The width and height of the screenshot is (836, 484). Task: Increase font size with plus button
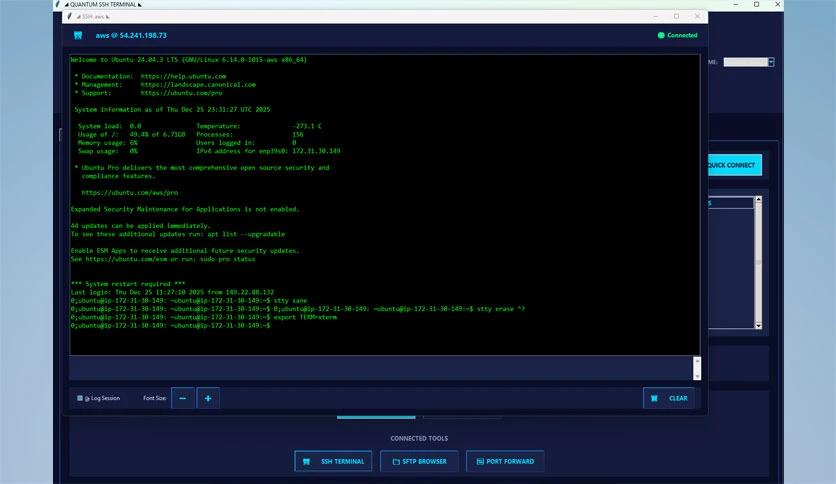tap(208, 398)
